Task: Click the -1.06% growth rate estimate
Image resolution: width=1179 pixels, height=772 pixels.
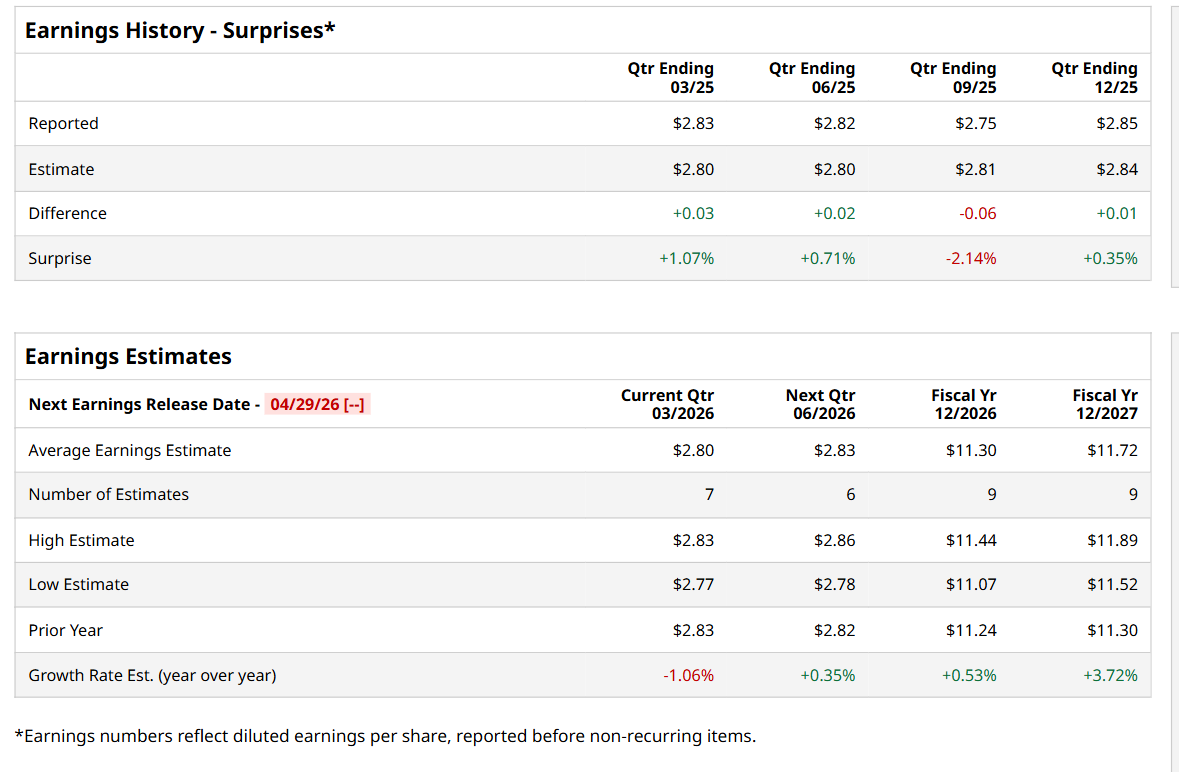Action: coord(688,675)
